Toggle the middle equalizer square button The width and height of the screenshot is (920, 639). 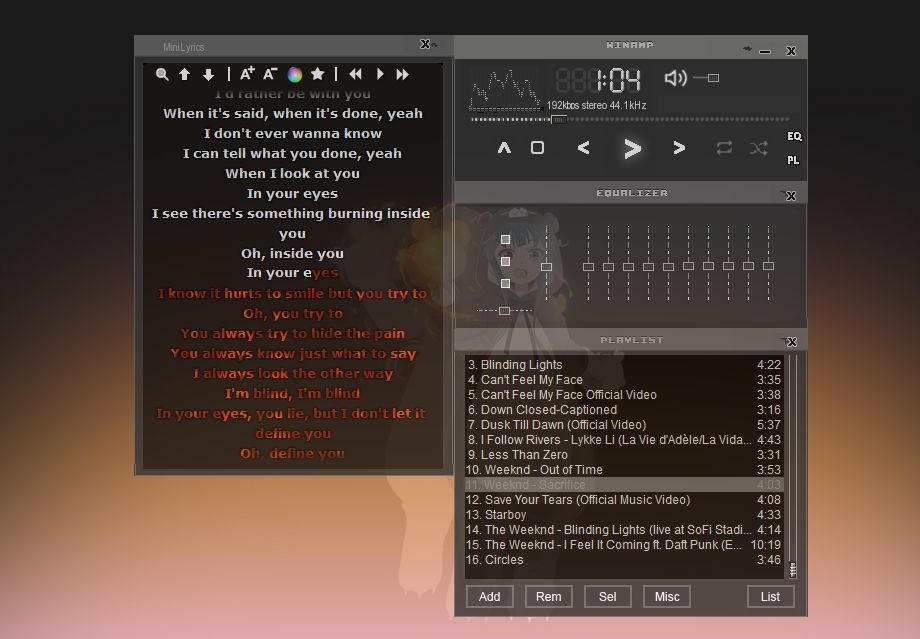tap(505, 262)
